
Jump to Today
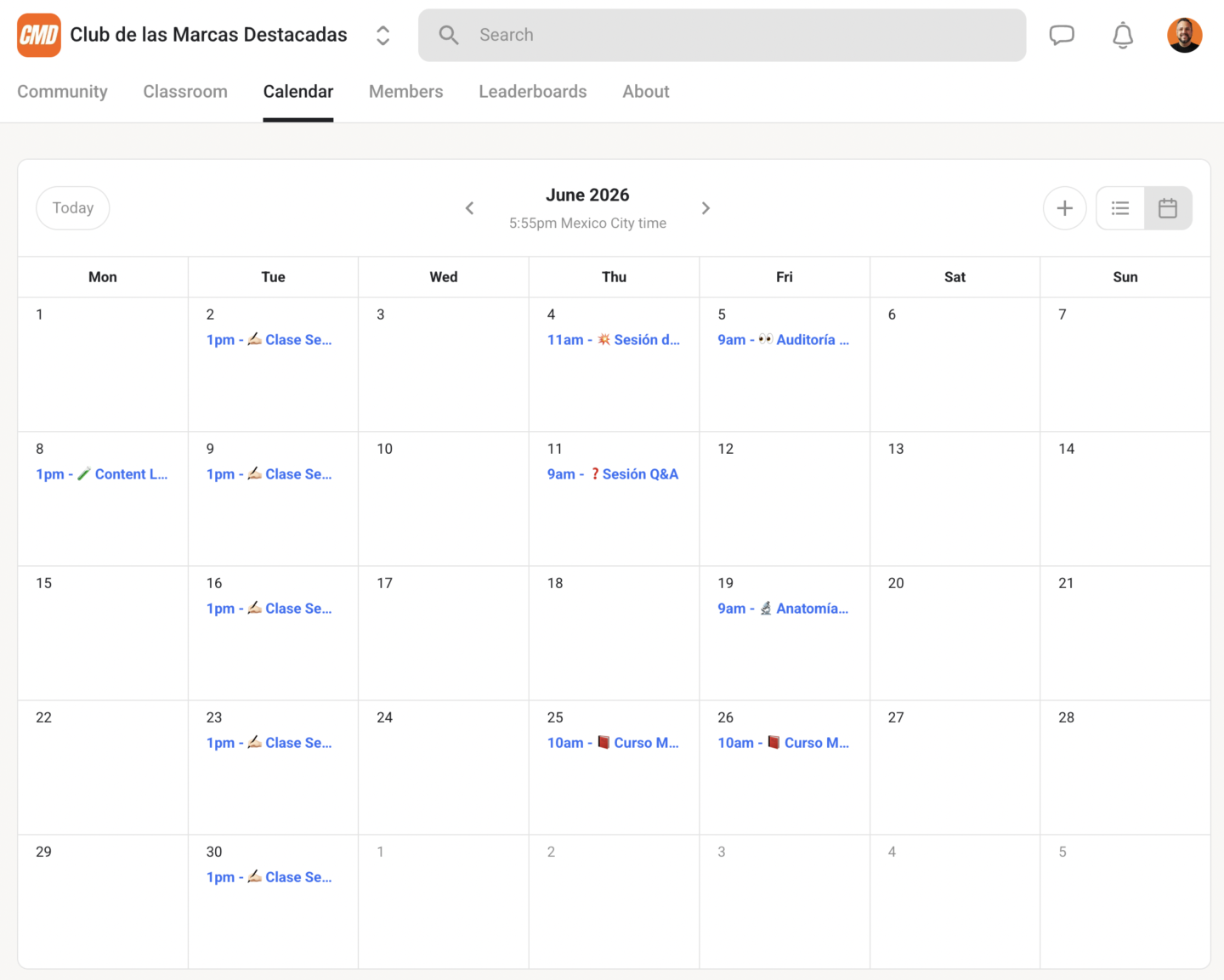pyautogui.click(x=73, y=208)
